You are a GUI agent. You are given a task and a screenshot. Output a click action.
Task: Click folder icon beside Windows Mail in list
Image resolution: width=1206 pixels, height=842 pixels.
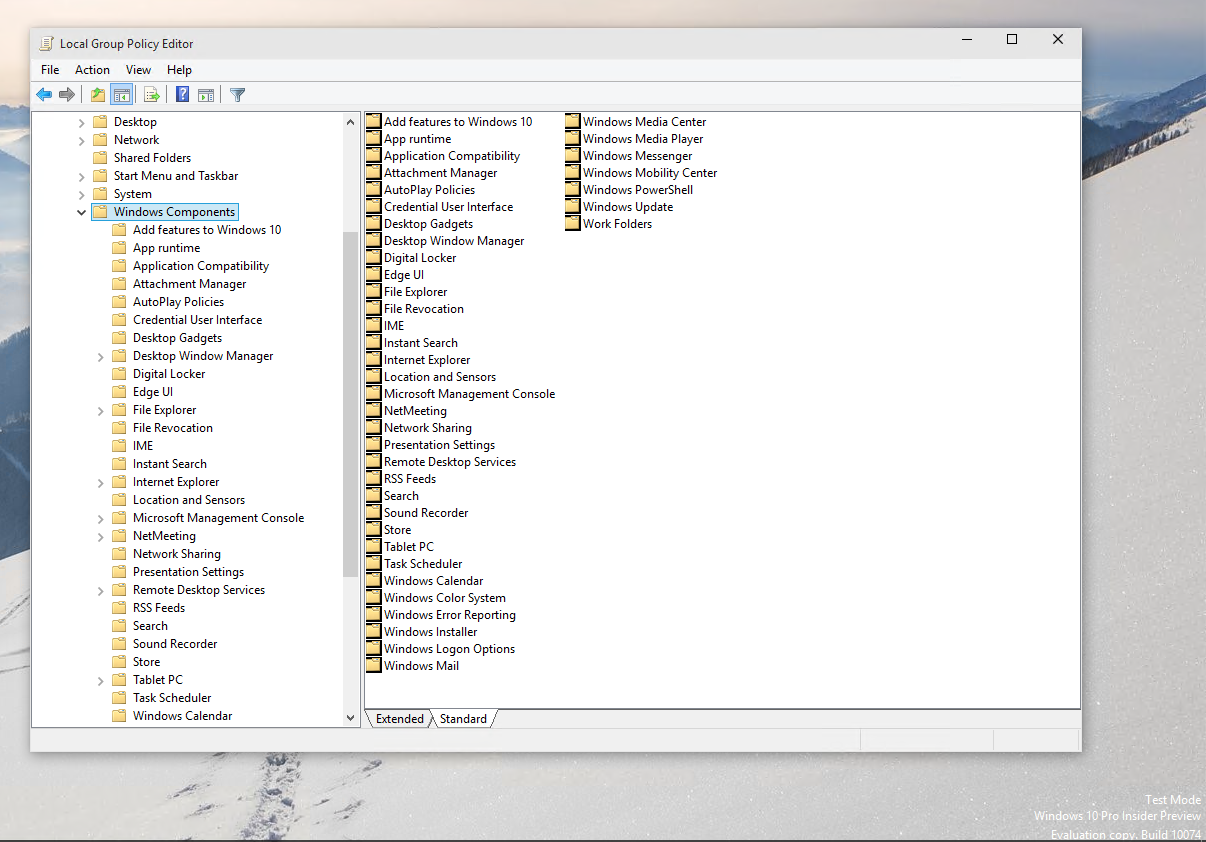point(374,666)
